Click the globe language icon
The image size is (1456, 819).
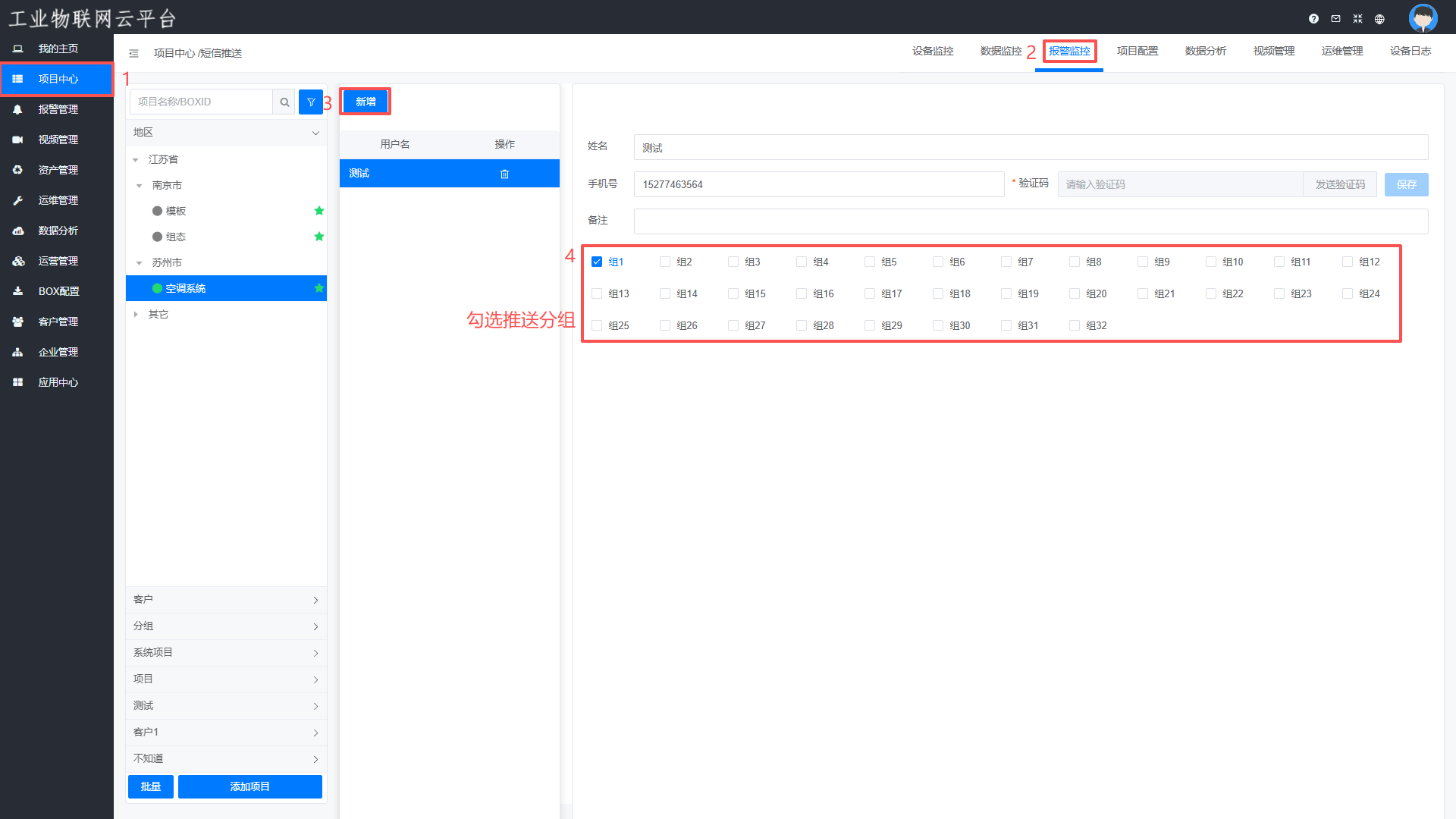(x=1379, y=19)
